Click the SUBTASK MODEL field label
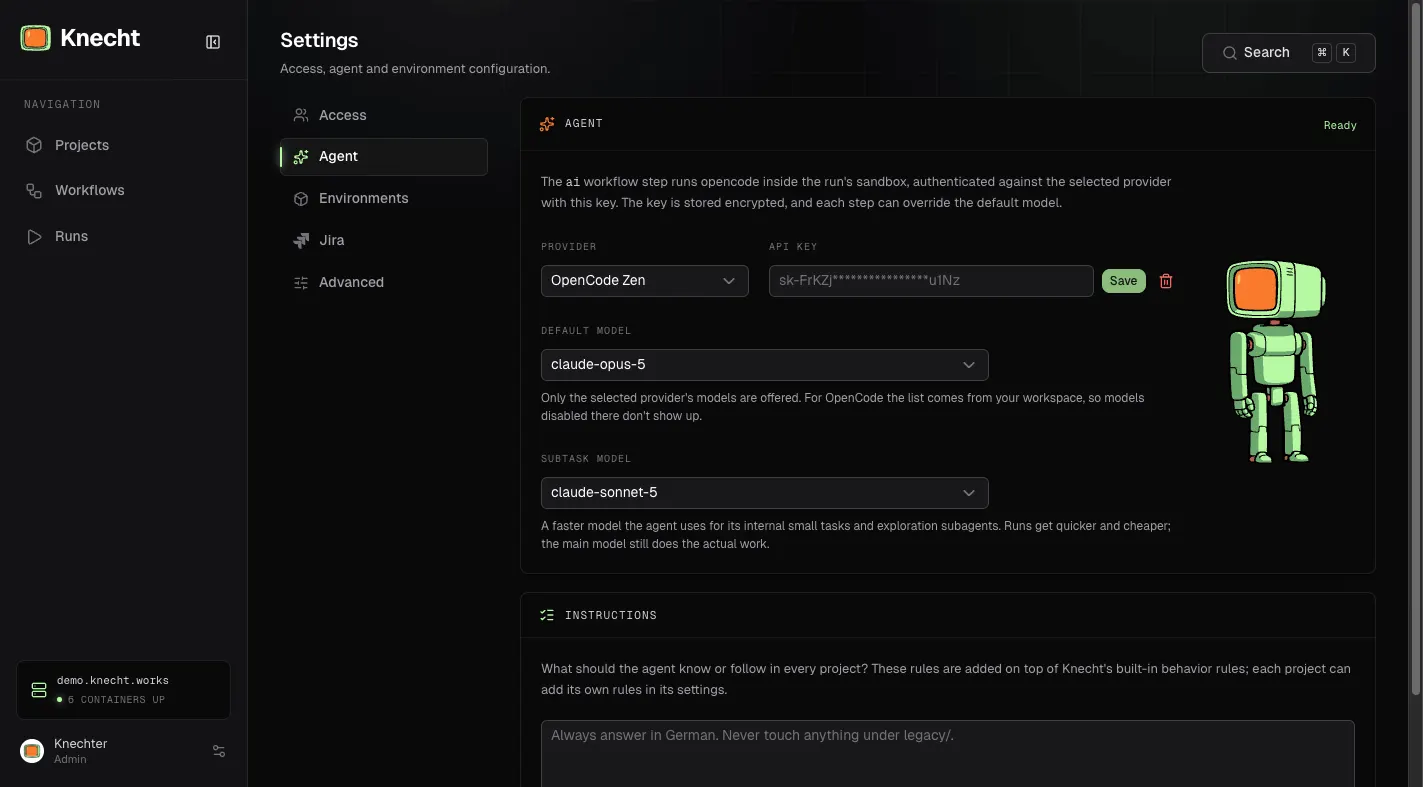 [586, 459]
